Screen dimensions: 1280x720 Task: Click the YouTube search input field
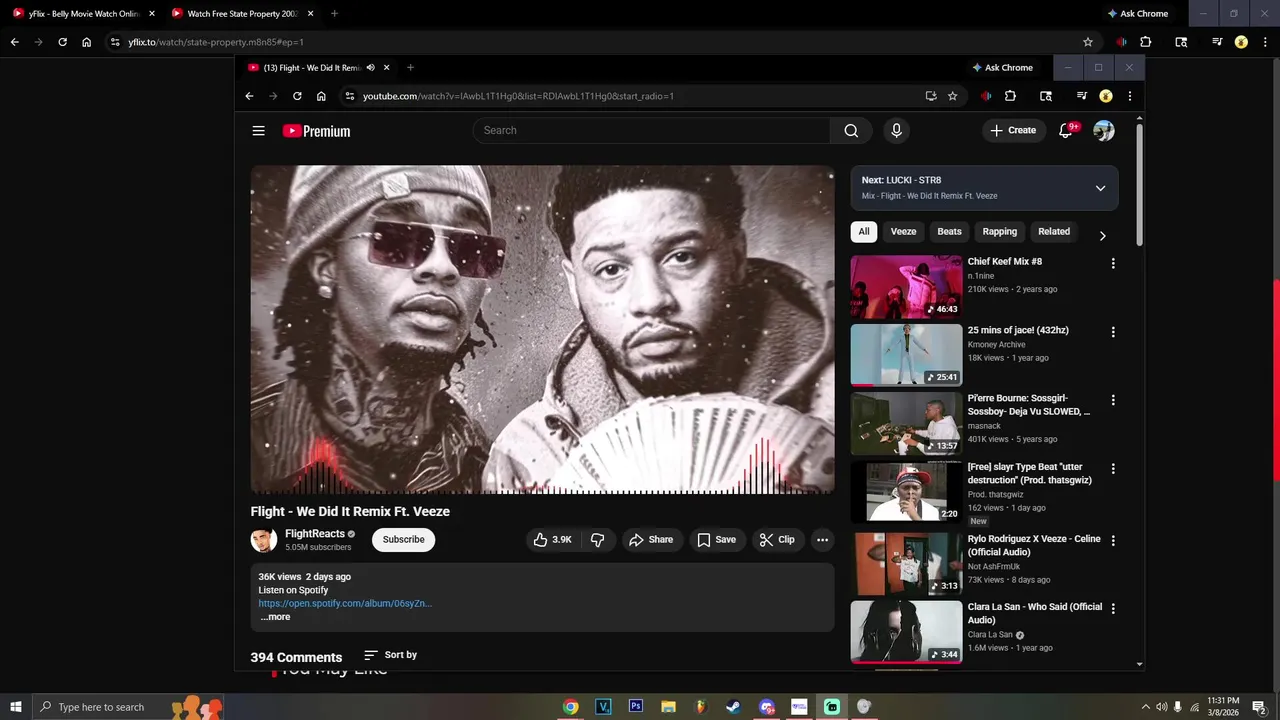coord(651,130)
